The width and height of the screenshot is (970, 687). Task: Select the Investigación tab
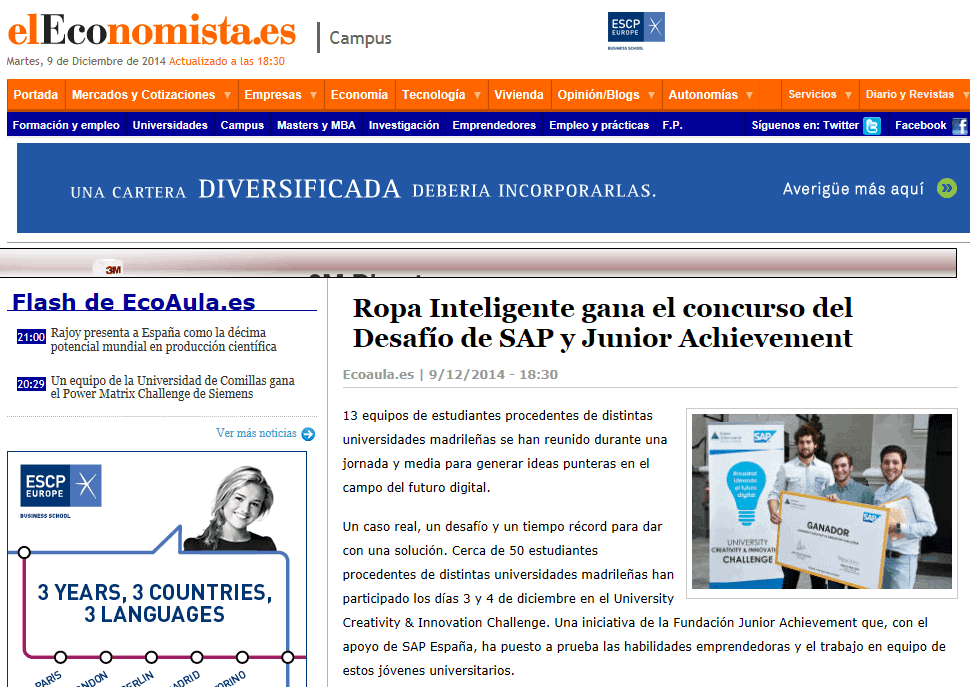coord(404,125)
